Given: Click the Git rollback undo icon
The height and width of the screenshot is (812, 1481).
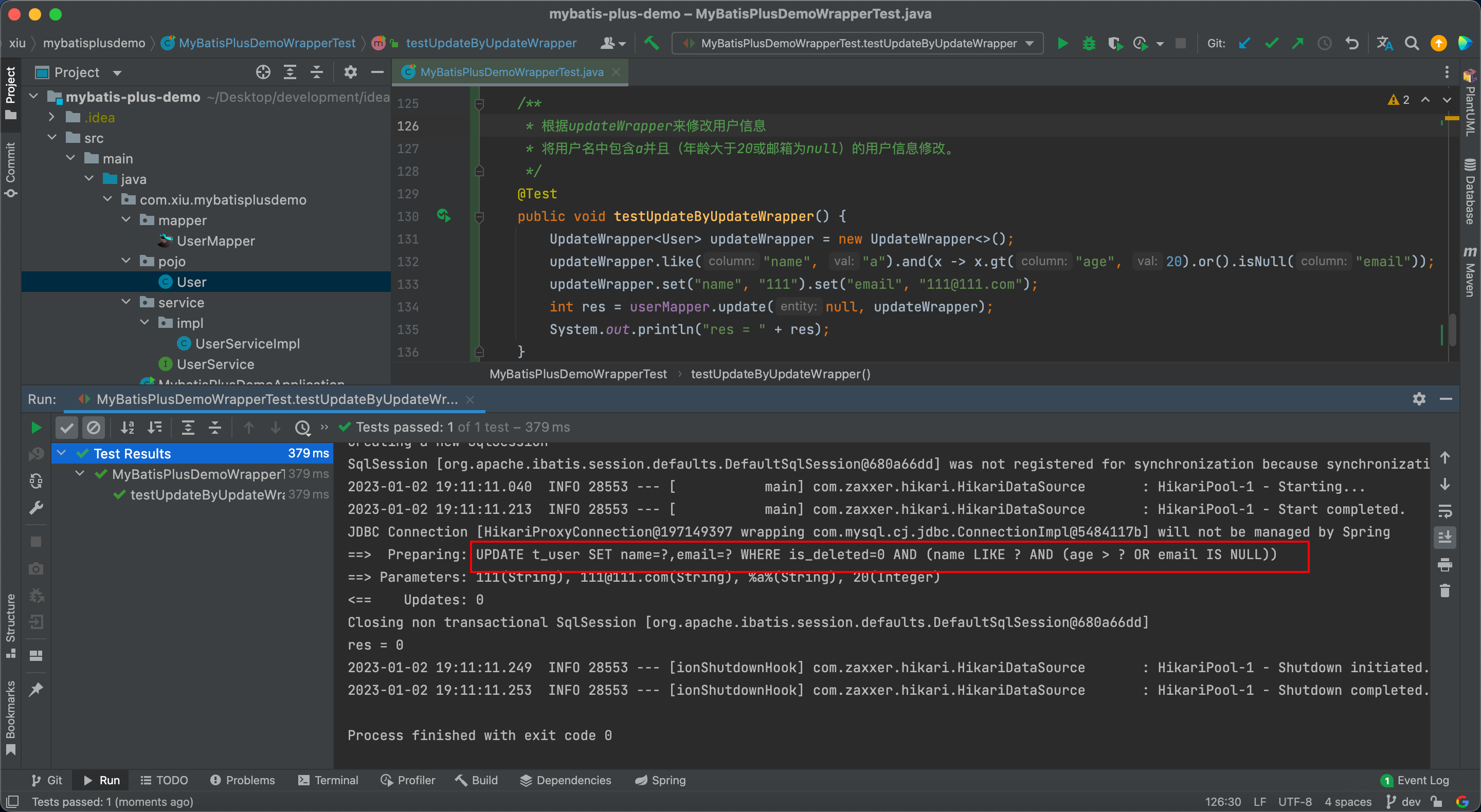Looking at the screenshot, I should tap(1352, 43).
